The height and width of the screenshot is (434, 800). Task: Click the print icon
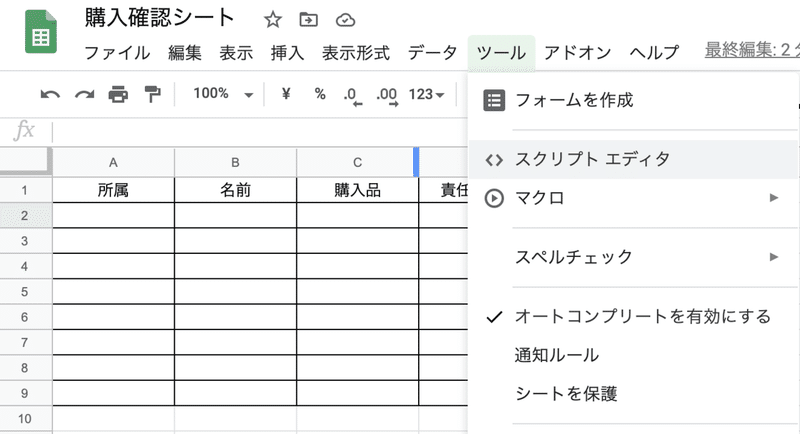pos(118,94)
